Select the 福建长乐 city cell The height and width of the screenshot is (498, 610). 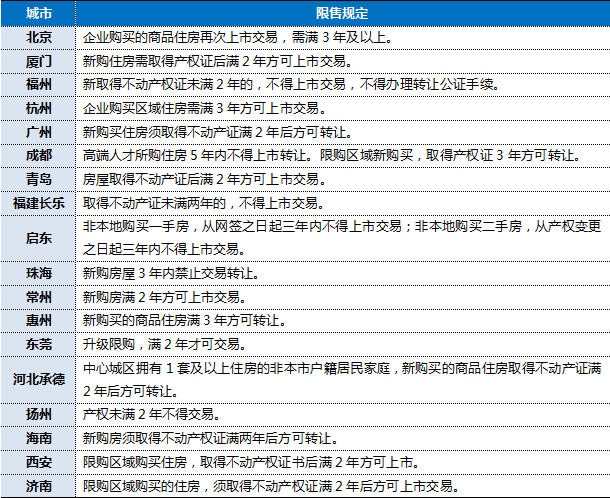39,203
